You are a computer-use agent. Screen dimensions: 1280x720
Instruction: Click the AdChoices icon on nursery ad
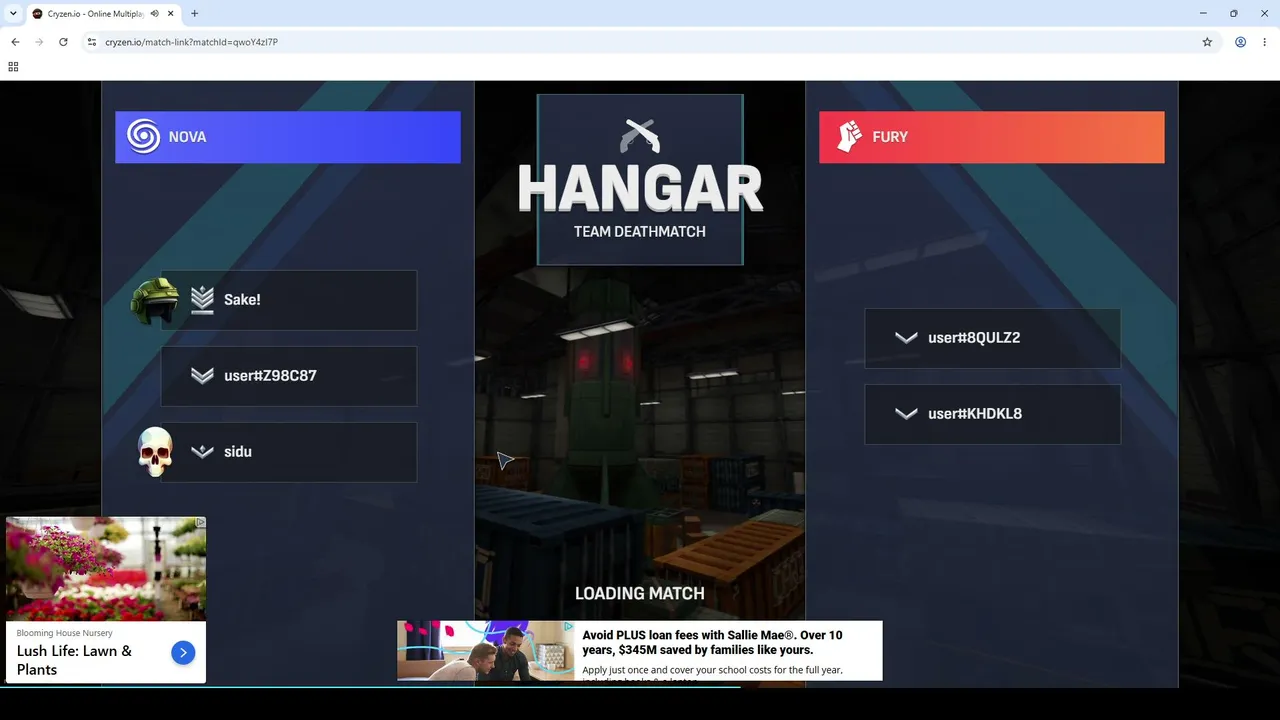pos(200,522)
